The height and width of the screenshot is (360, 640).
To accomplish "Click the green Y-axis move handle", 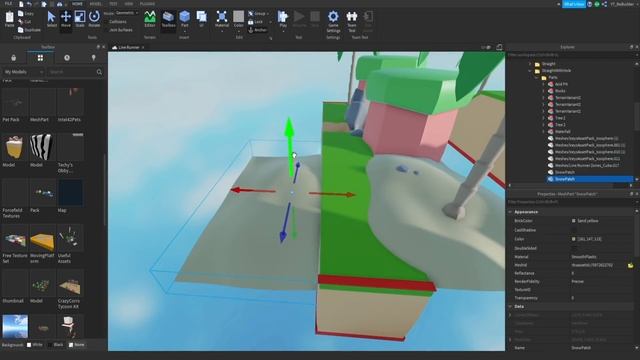I will pyautogui.click(x=289, y=146).
